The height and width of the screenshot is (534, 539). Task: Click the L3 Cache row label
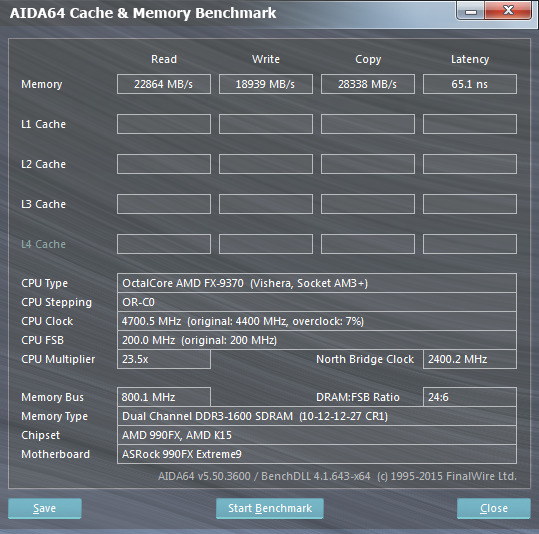click(x=43, y=204)
